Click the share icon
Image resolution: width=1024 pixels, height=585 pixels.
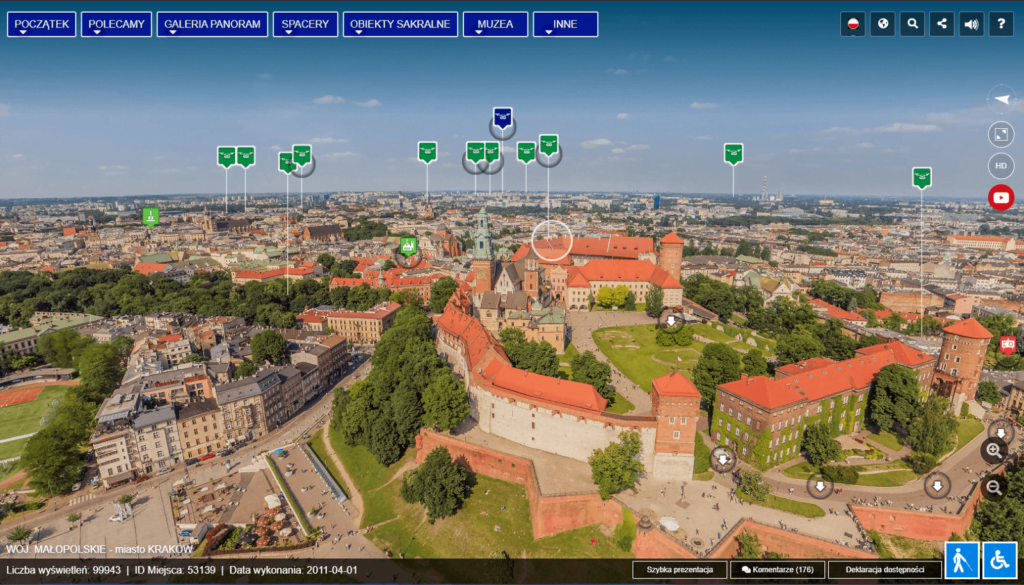point(941,24)
